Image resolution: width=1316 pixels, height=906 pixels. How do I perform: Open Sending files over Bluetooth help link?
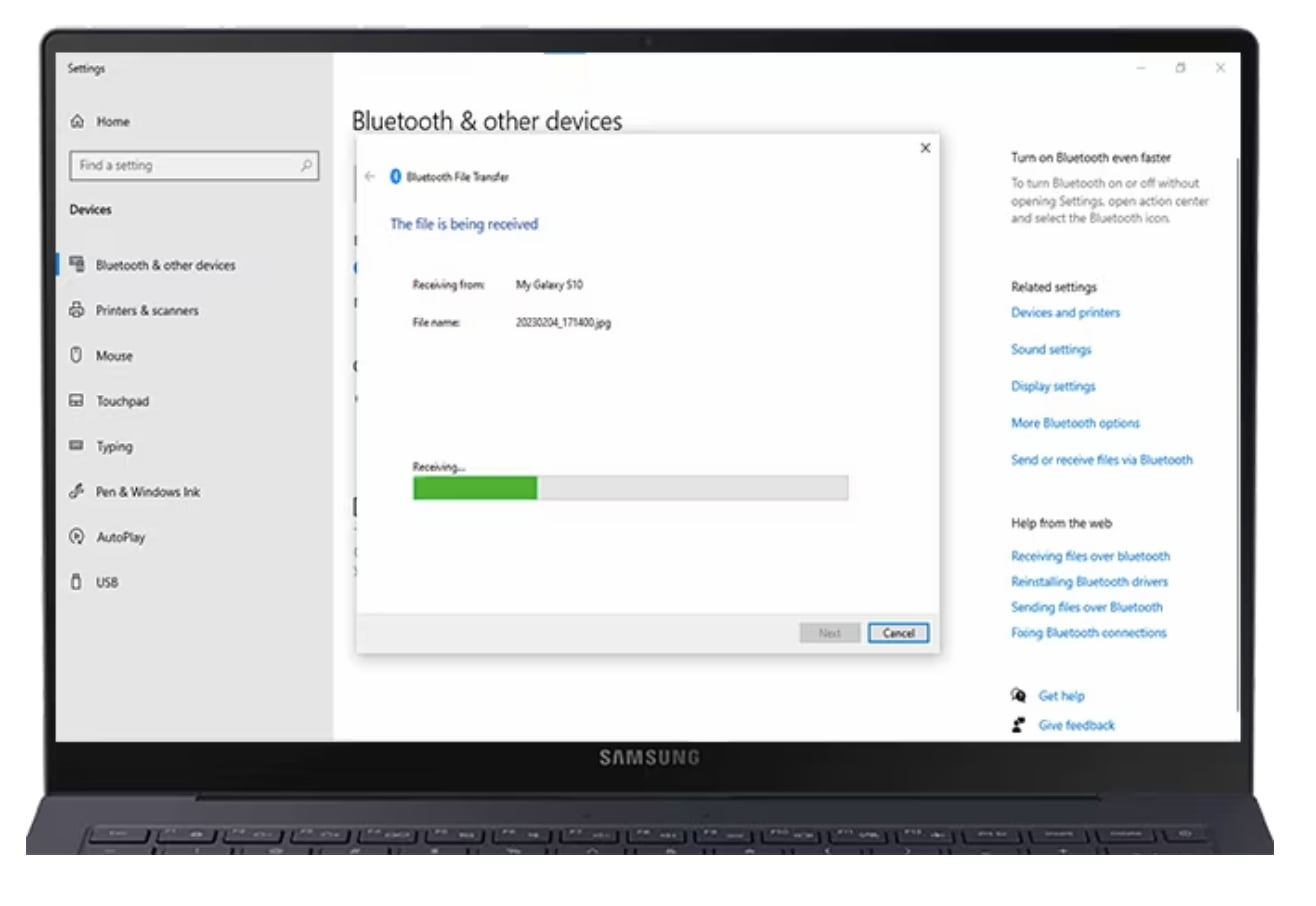coord(1087,608)
